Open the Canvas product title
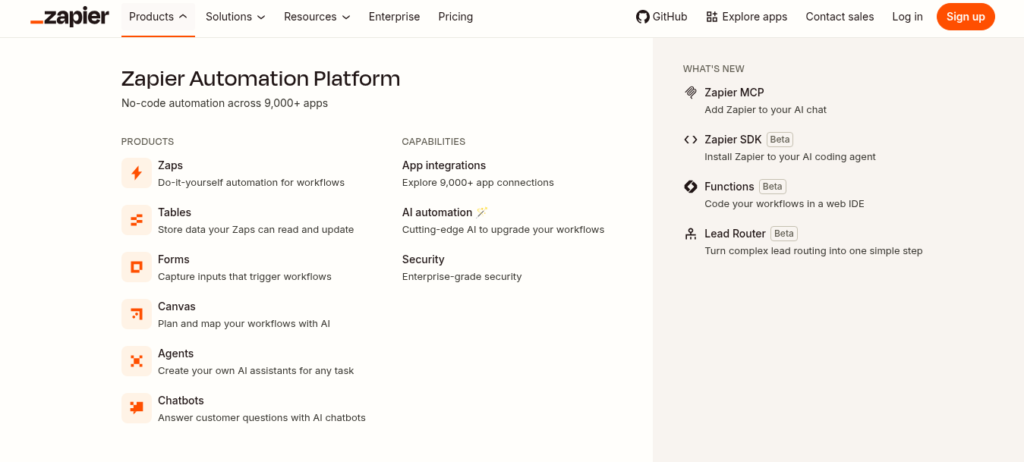 coord(177,306)
